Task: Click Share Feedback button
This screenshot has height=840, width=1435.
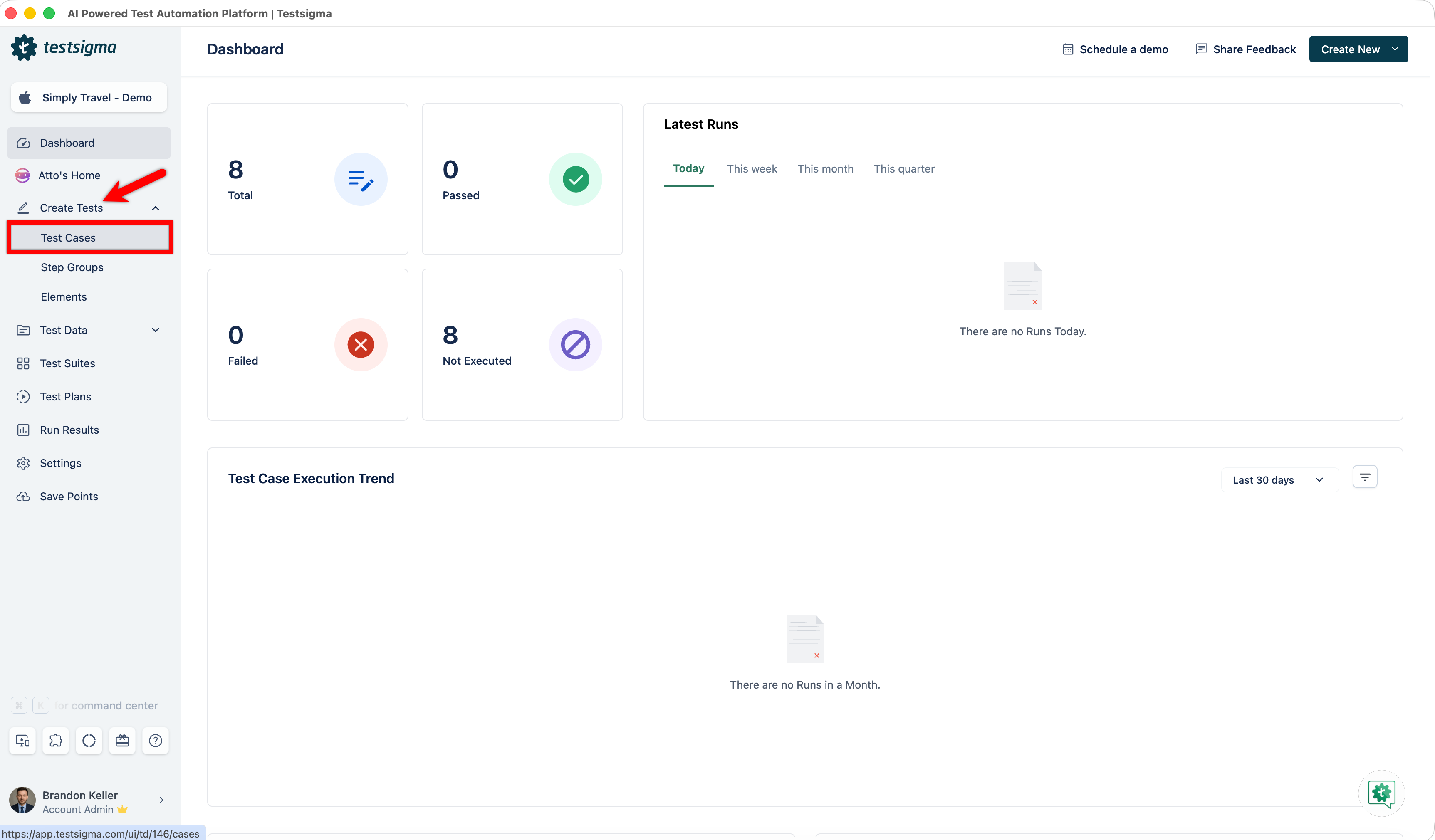Action: (x=1245, y=49)
